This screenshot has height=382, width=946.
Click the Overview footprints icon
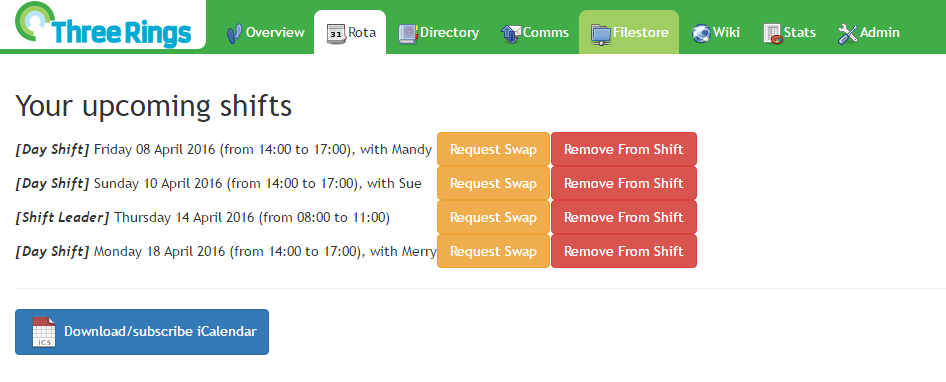click(x=234, y=33)
